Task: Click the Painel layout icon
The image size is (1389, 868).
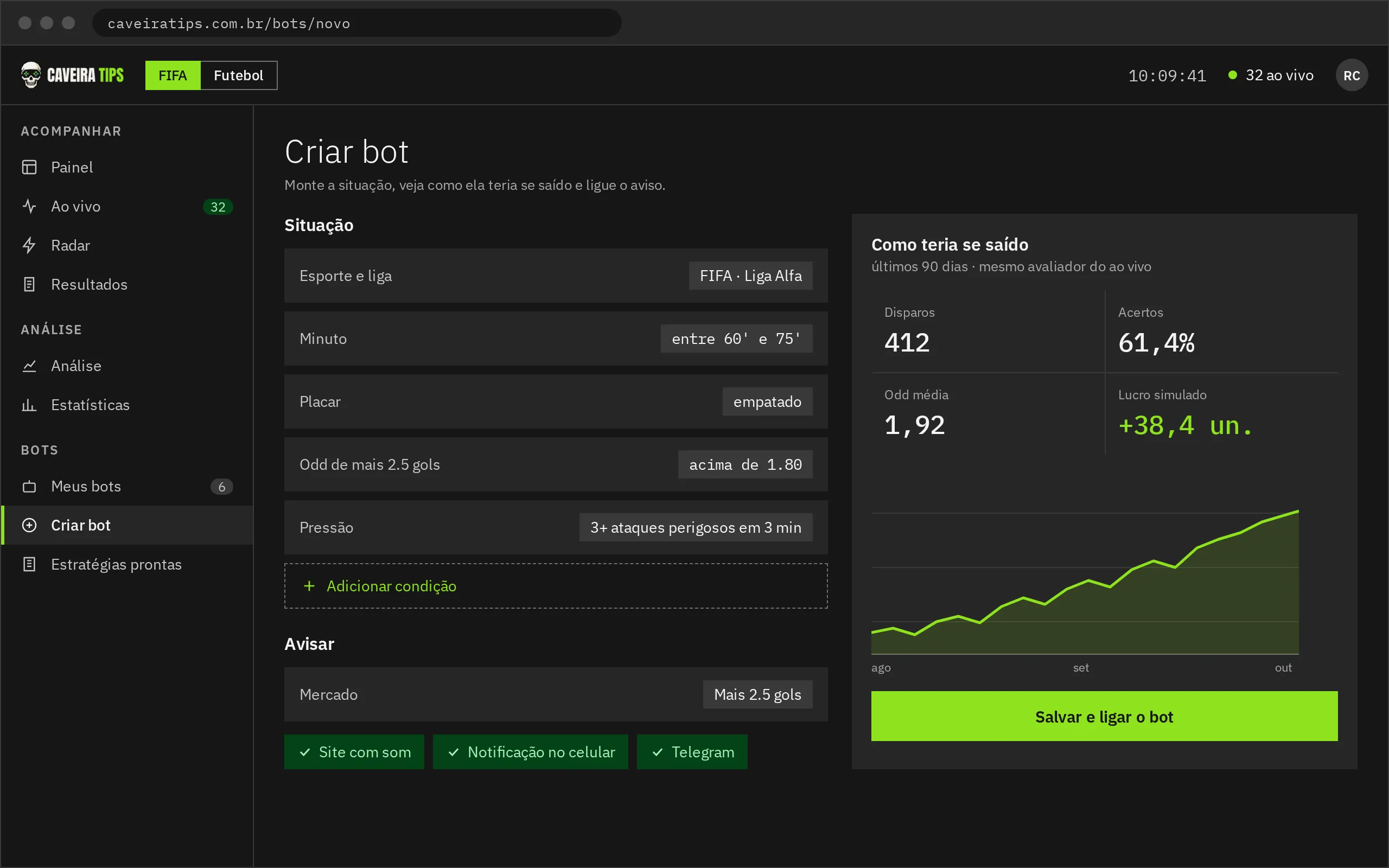Action: [x=29, y=167]
